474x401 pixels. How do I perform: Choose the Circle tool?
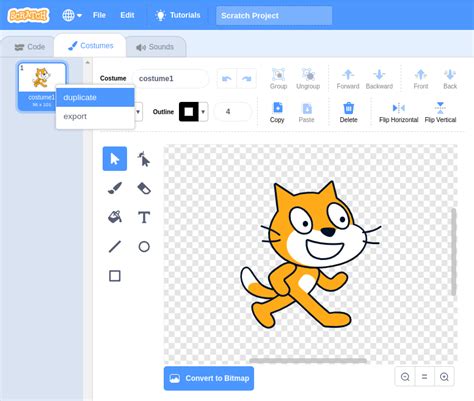(144, 247)
